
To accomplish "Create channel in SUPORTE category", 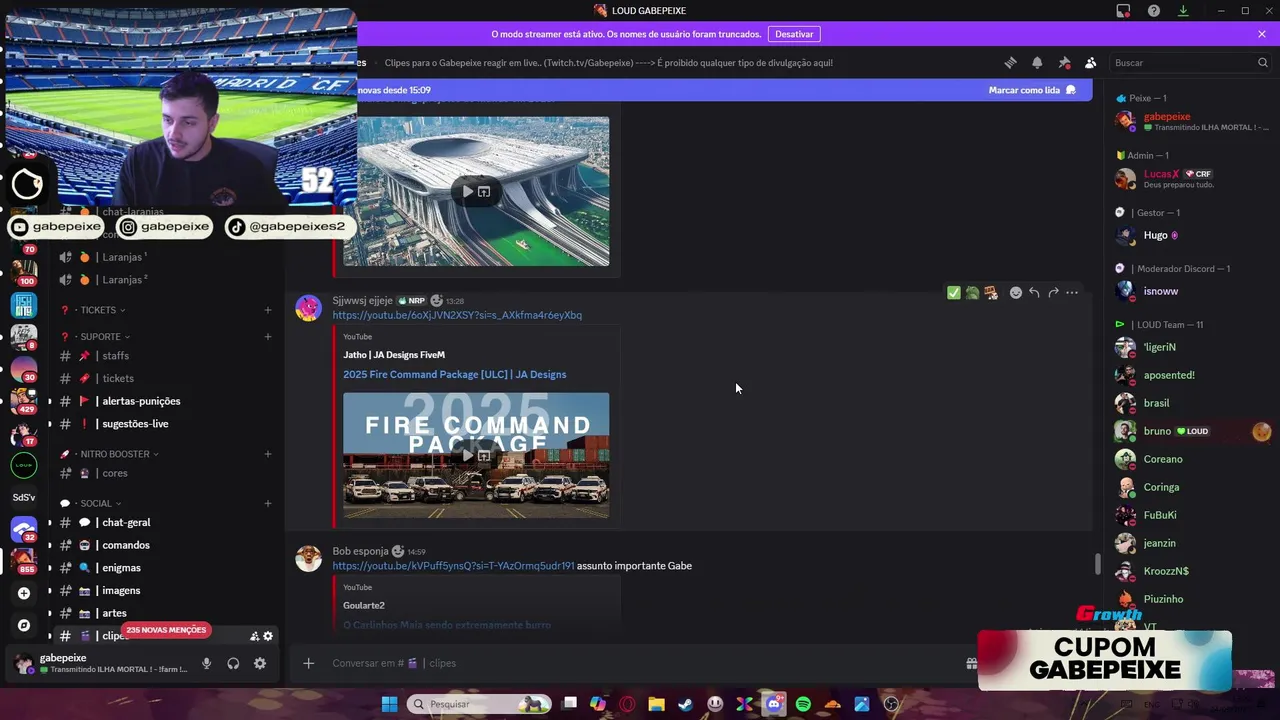I will 267,337.
